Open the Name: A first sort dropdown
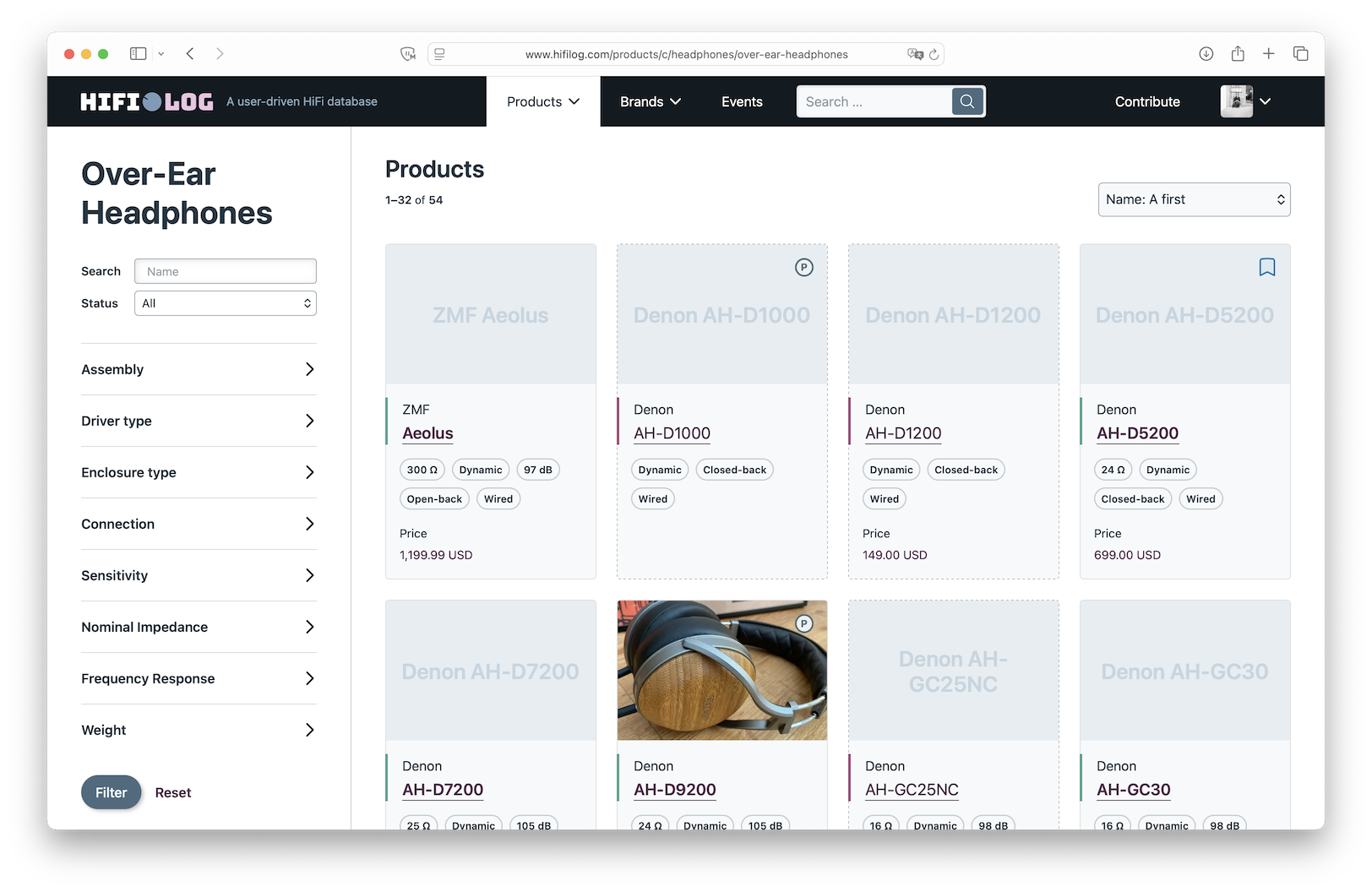Image resolution: width=1372 pixels, height=892 pixels. tap(1194, 199)
